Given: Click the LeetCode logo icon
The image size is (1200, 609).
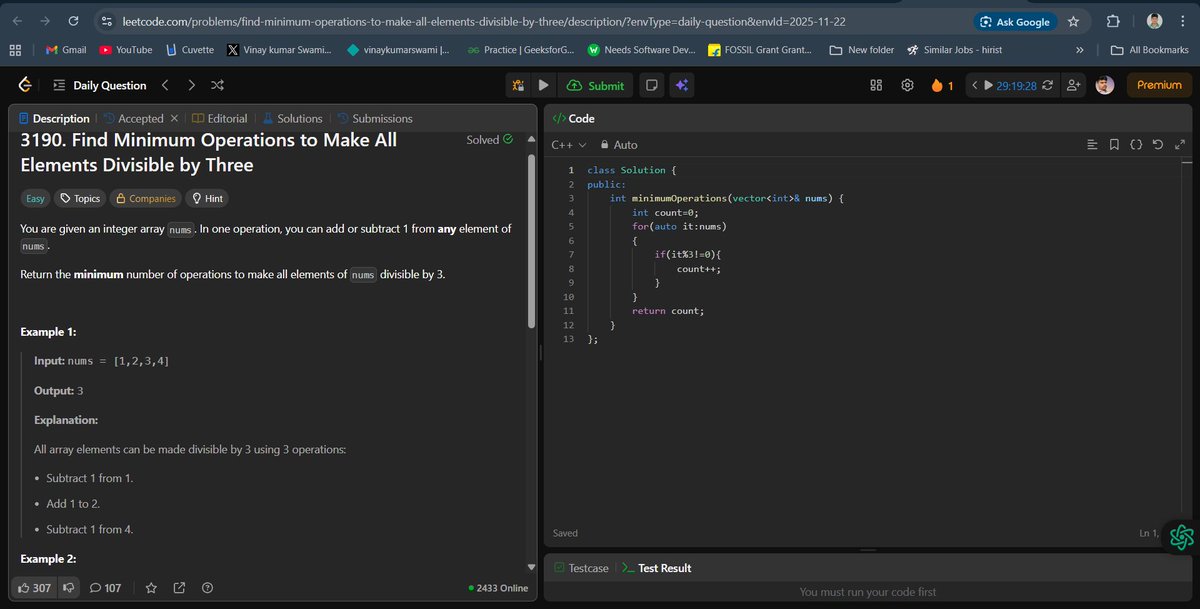Looking at the screenshot, I should tap(25, 86).
